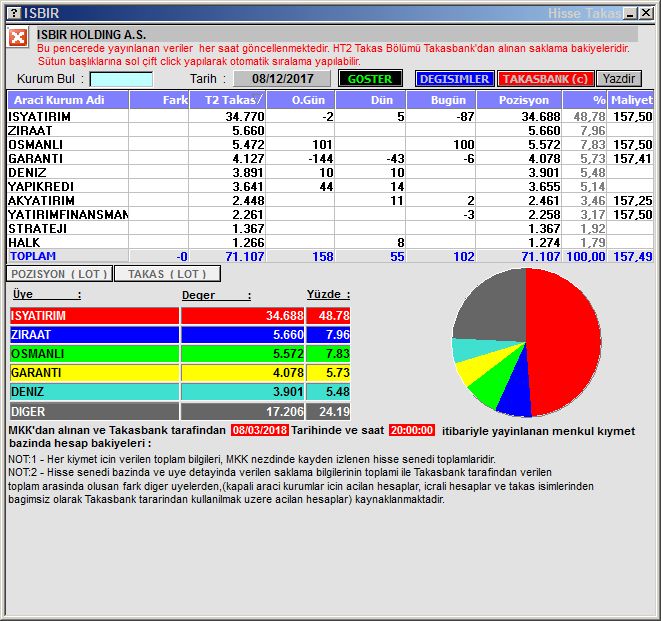Open the DEGISIMLER button
Viewport: 661px width, 621px height.
(x=454, y=79)
